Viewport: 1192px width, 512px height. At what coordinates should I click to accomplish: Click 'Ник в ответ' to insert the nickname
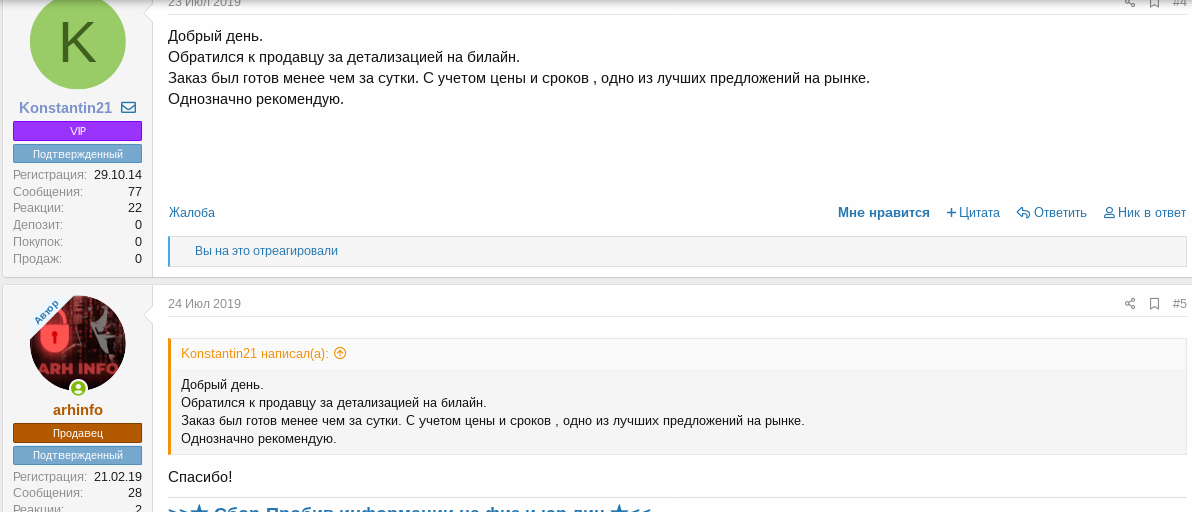pyautogui.click(x=1145, y=213)
